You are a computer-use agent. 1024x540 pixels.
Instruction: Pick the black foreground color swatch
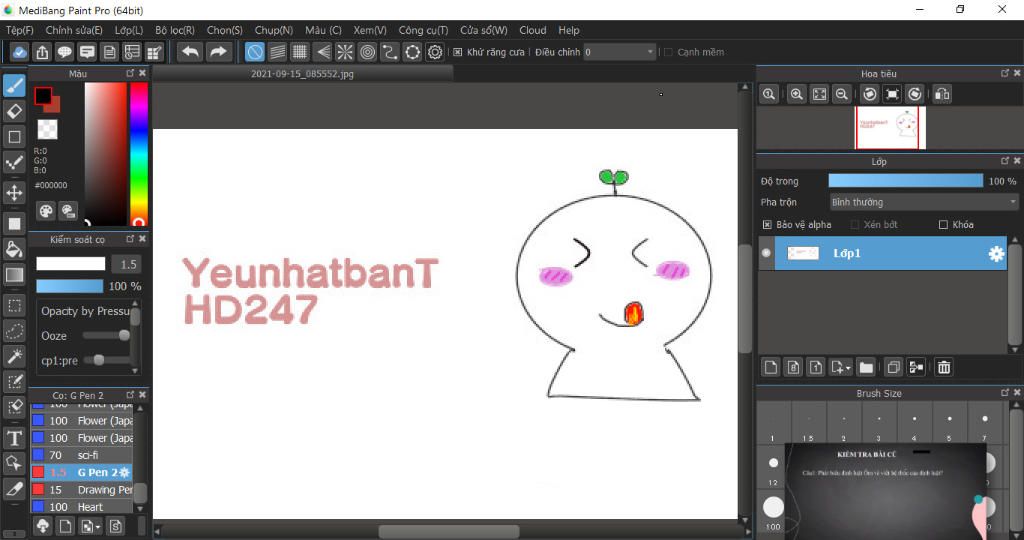[43, 96]
